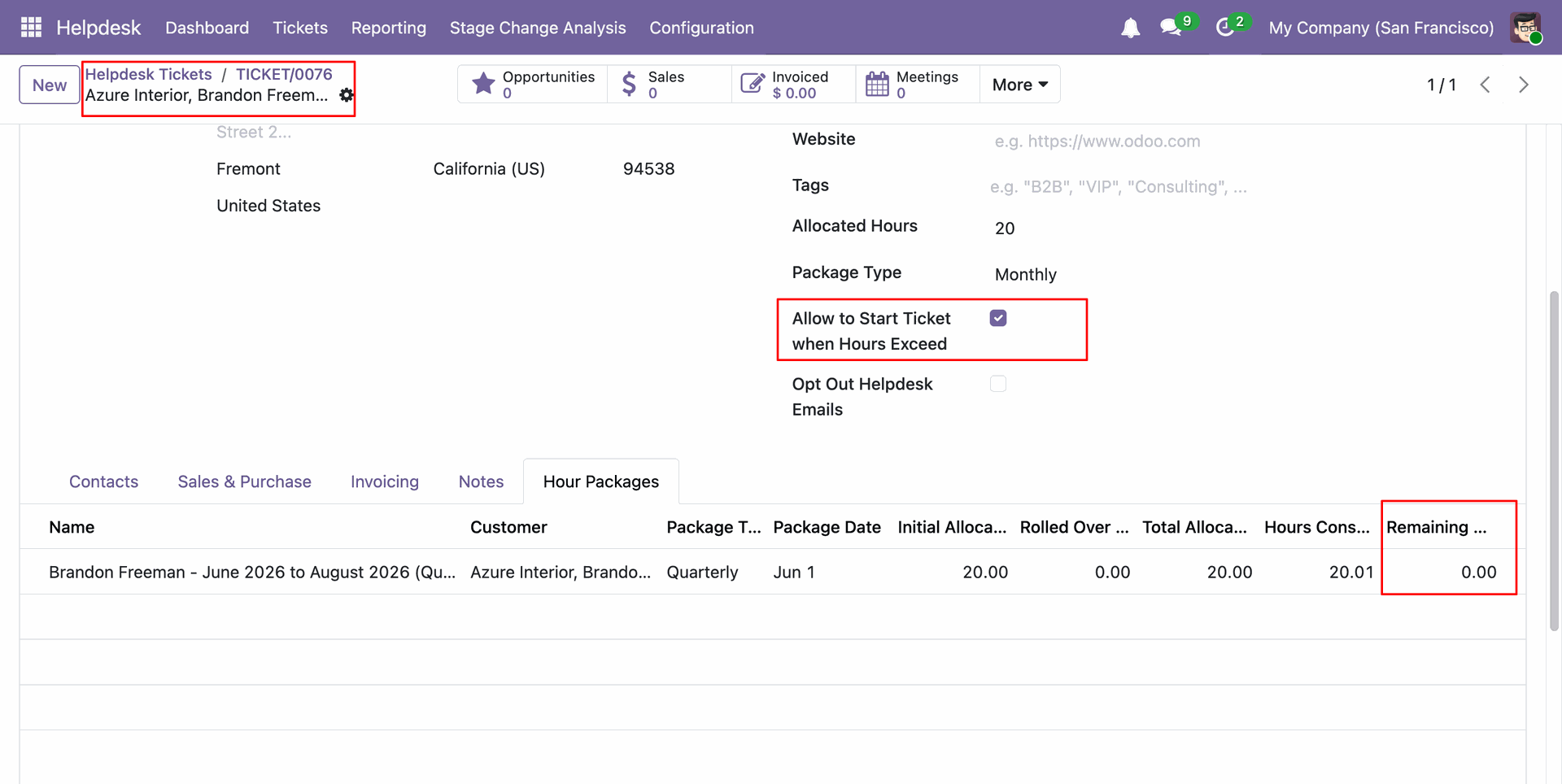Uncheck Allow to Start Ticket when Hours Exceed
The width and height of the screenshot is (1562, 784).
point(998,318)
